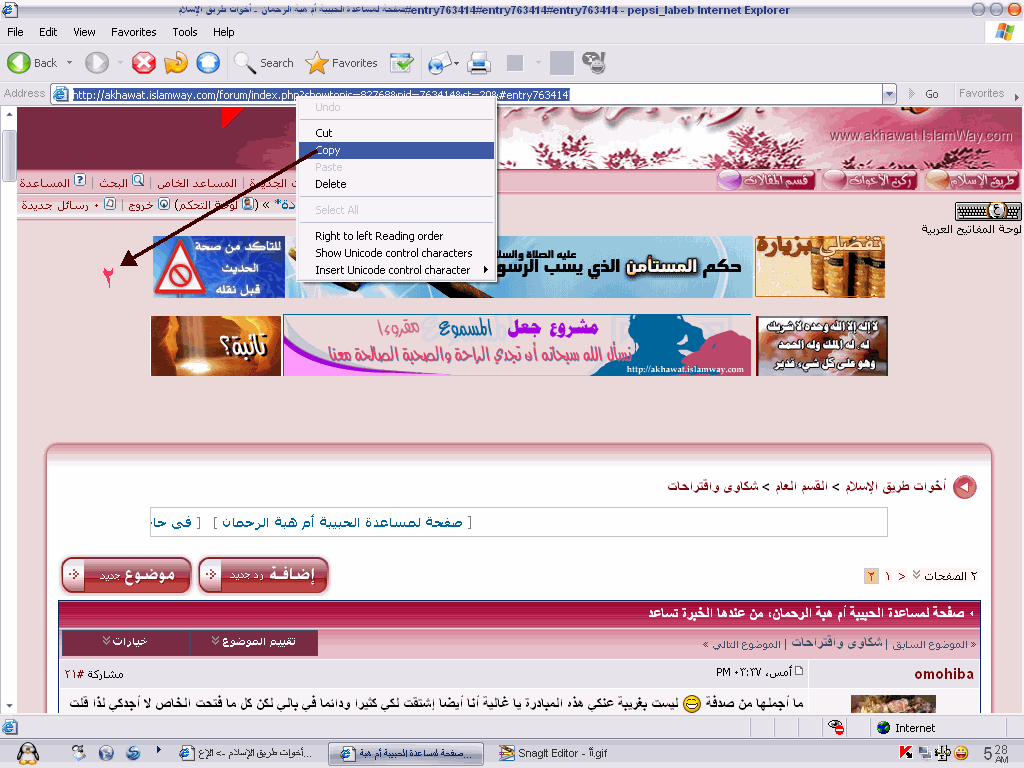1024x768 pixels.
Task: Toggle Right to left Reading order
Action: (396, 236)
